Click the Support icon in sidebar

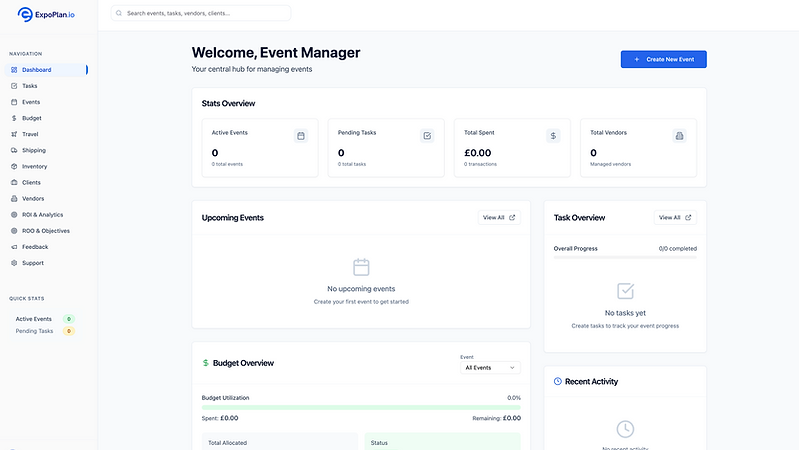(14, 263)
